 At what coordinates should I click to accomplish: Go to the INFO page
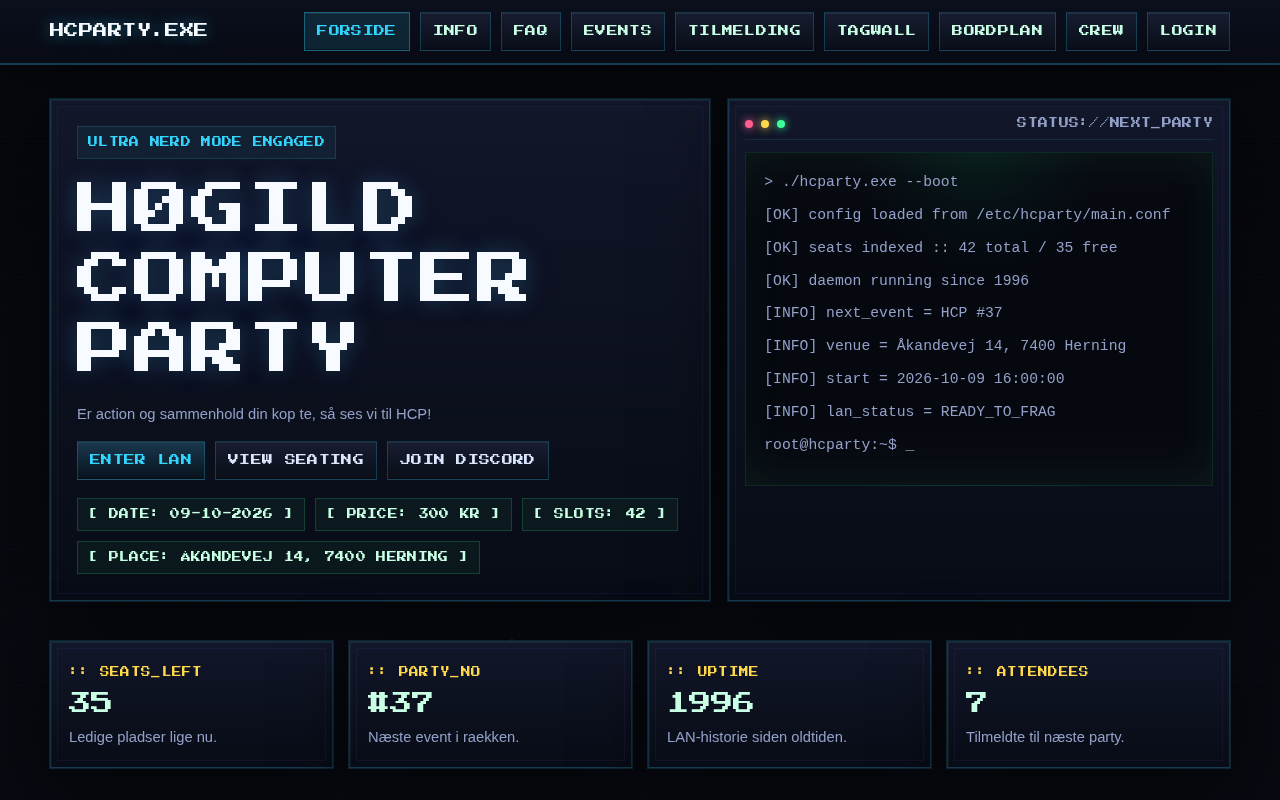pos(455,31)
